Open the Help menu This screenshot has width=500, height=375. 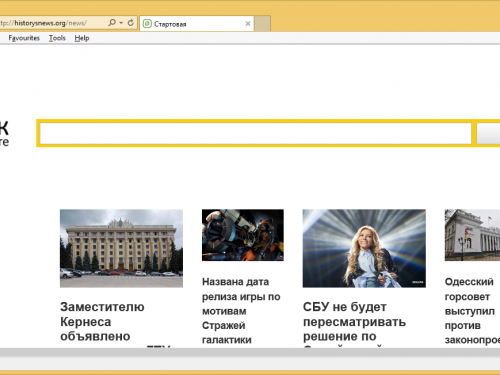click(x=82, y=38)
